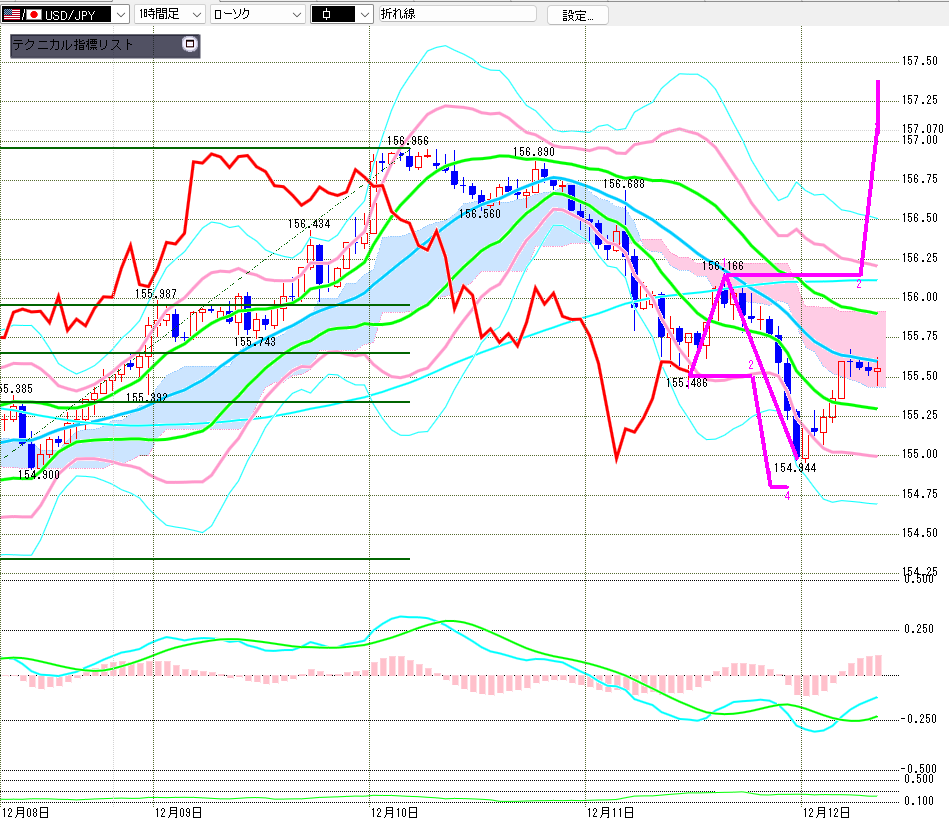Click the 12月08日 date axis label

23,811
